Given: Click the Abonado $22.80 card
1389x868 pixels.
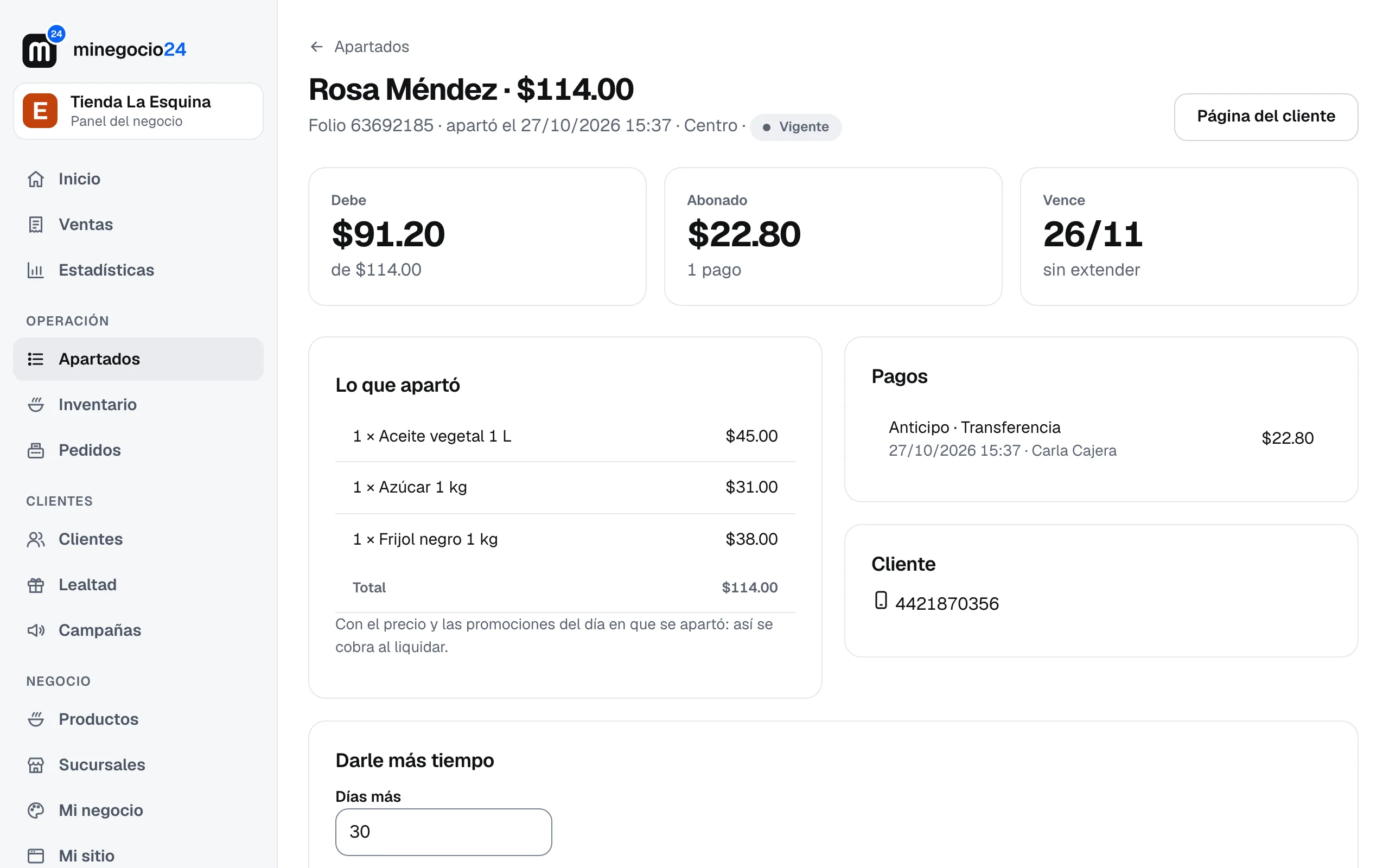Looking at the screenshot, I should click(x=833, y=237).
